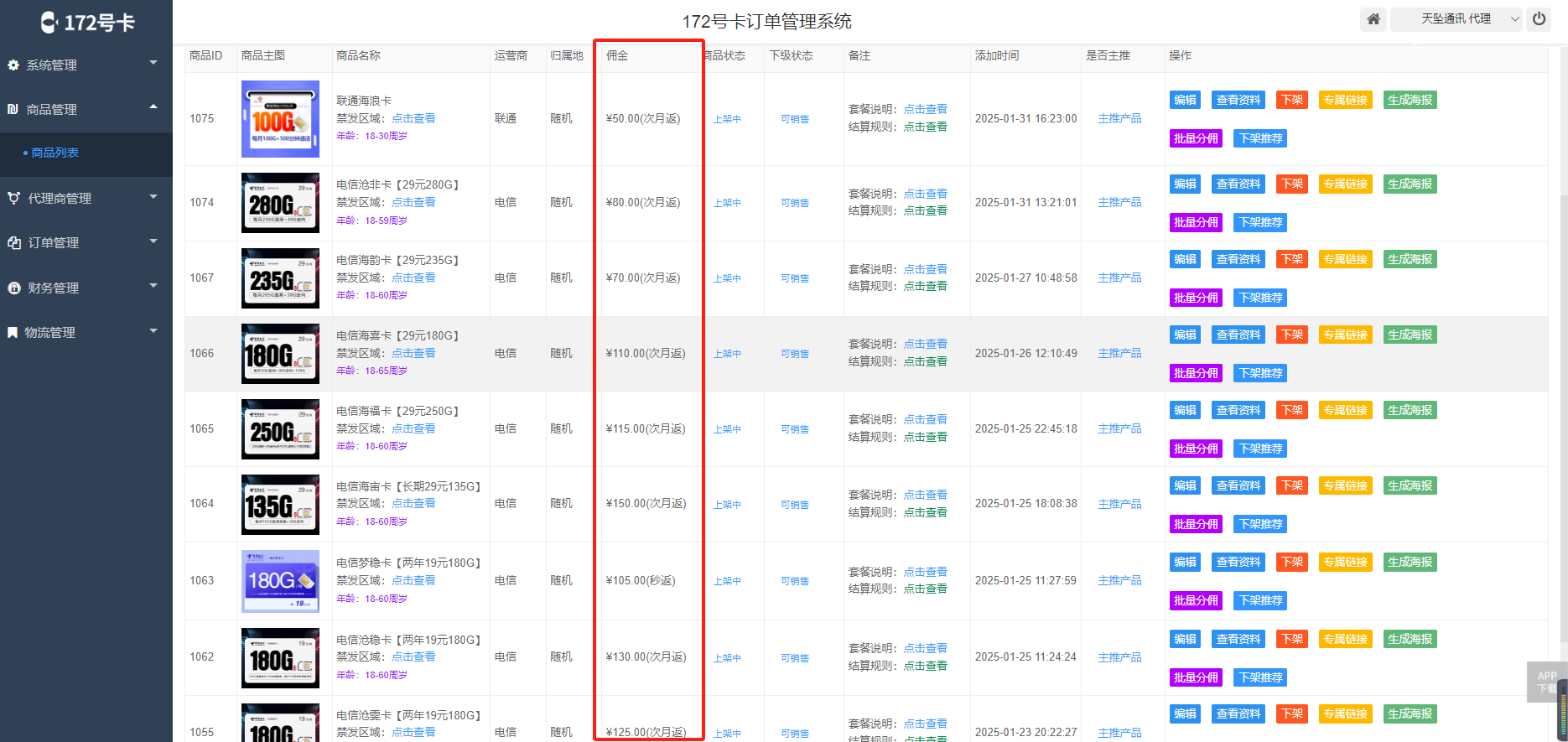The width and height of the screenshot is (1568, 742).
Task: Click the 250G product thumbnail for ID 1065
Action: (280, 429)
